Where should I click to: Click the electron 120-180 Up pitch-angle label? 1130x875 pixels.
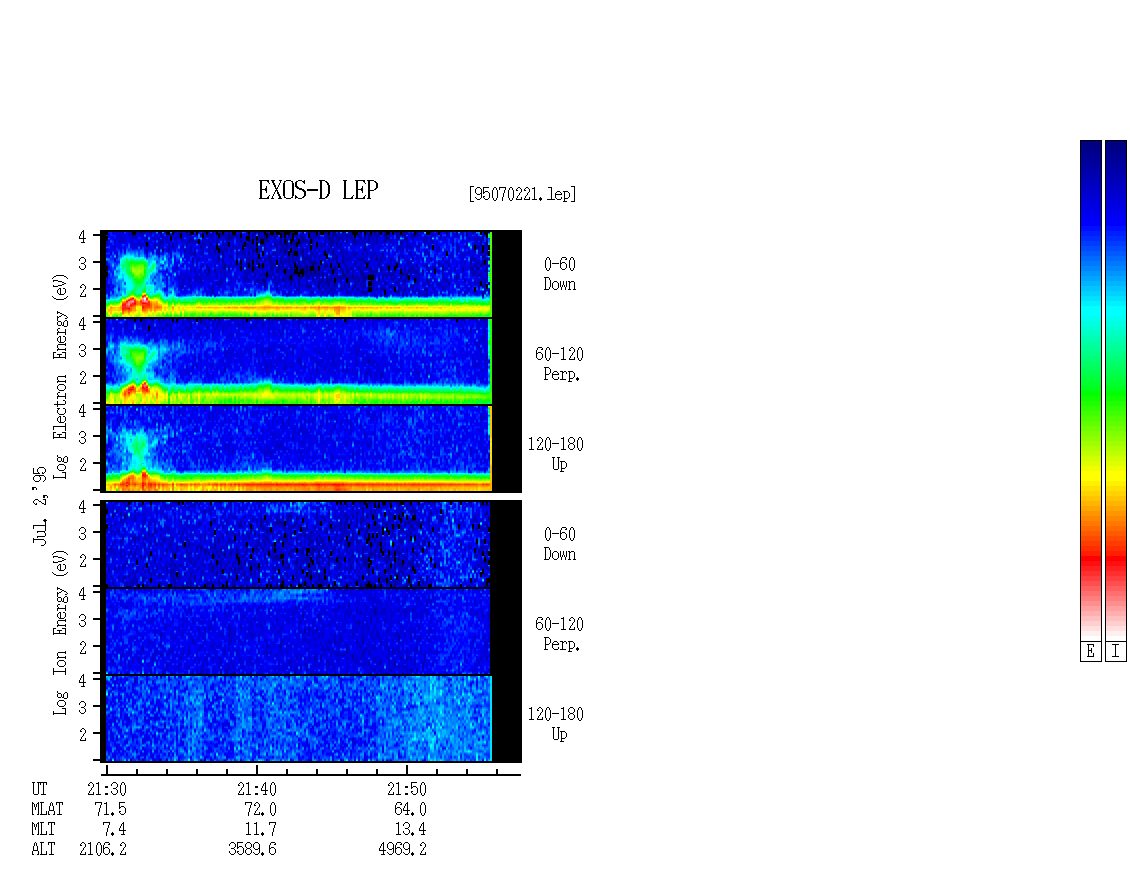point(556,454)
